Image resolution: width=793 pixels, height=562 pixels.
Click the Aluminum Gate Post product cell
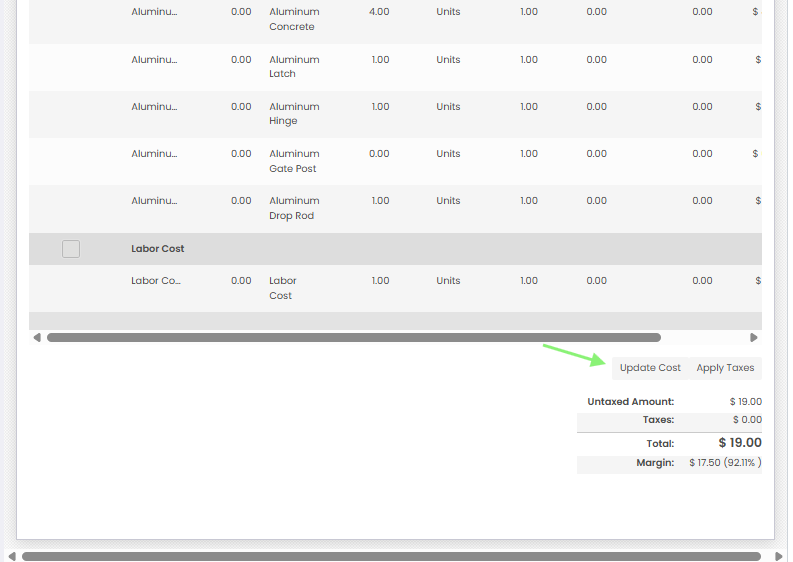[294, 161]
